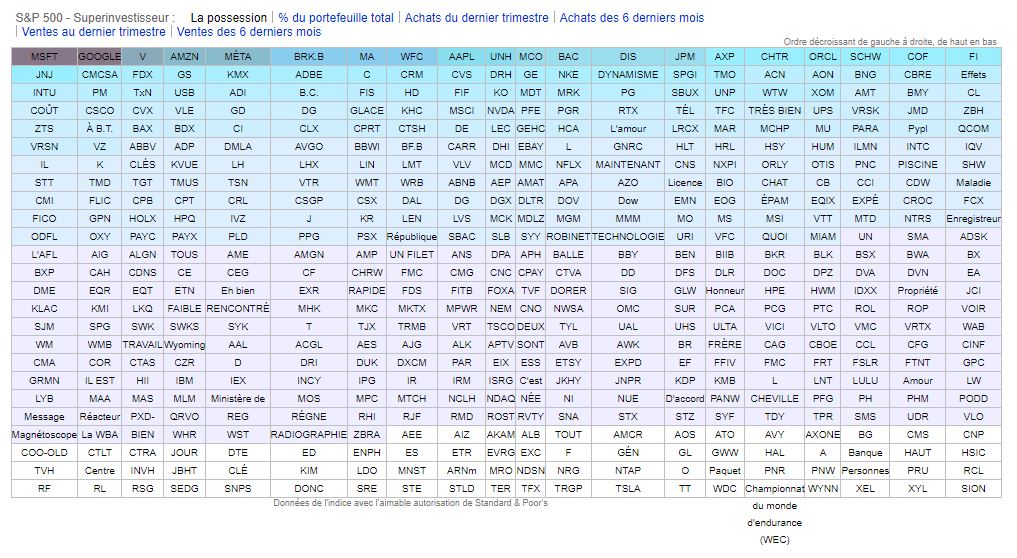Click the Enregistreur cell
Image resolution: width=1017 pixels, height=558 pixels.
974,219
